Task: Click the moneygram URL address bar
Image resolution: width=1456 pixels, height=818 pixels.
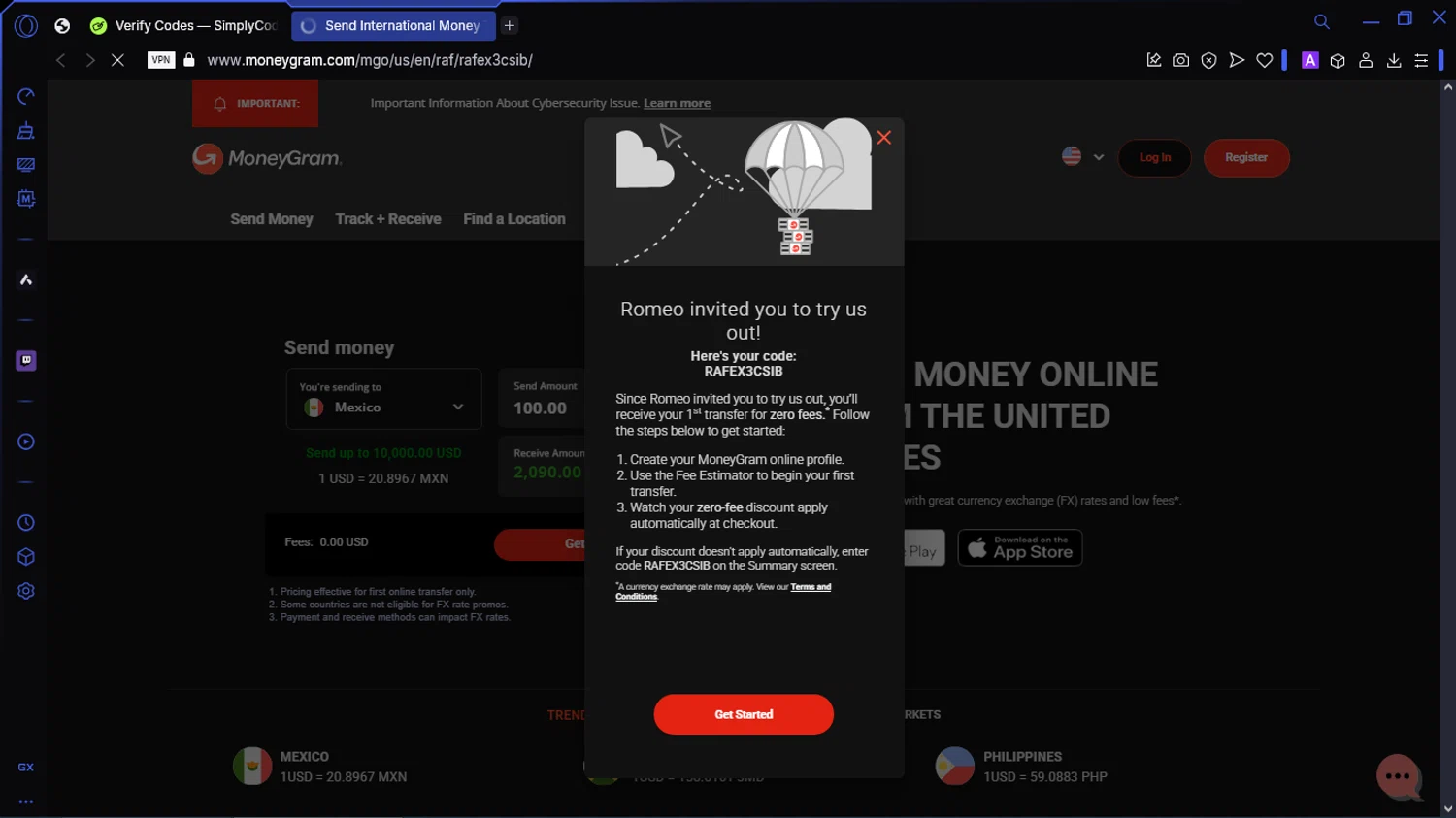Action: 370,60
